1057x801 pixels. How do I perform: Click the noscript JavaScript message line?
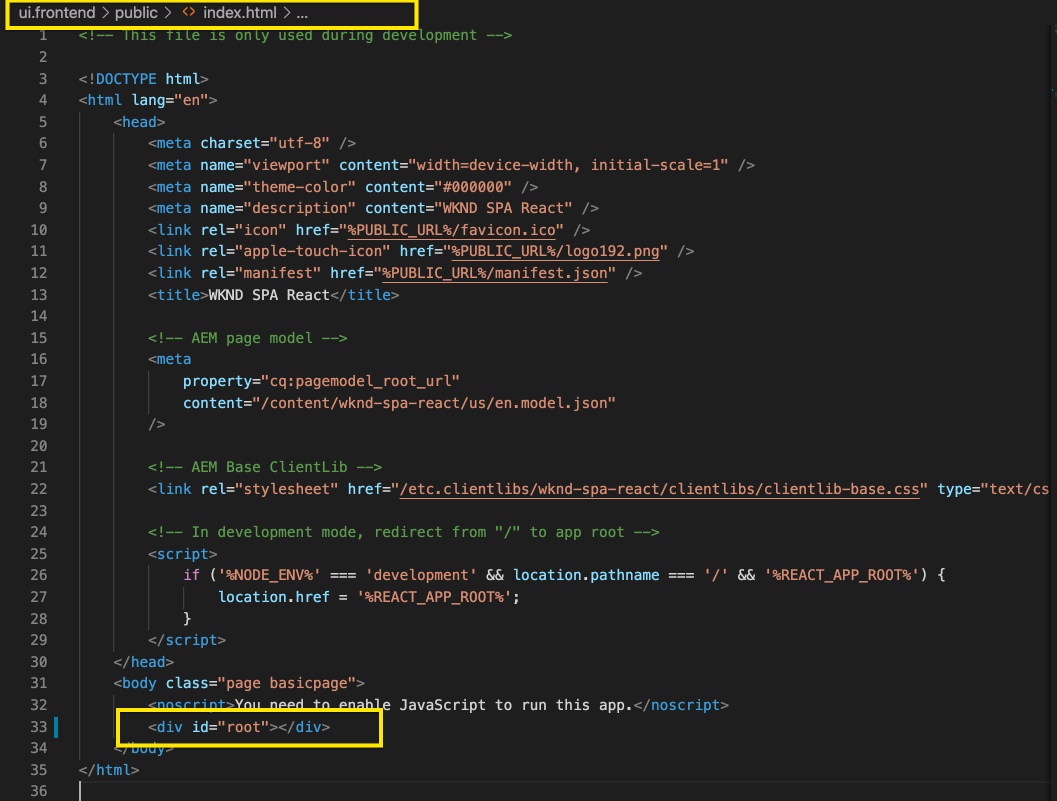click(x=438, y=705)
